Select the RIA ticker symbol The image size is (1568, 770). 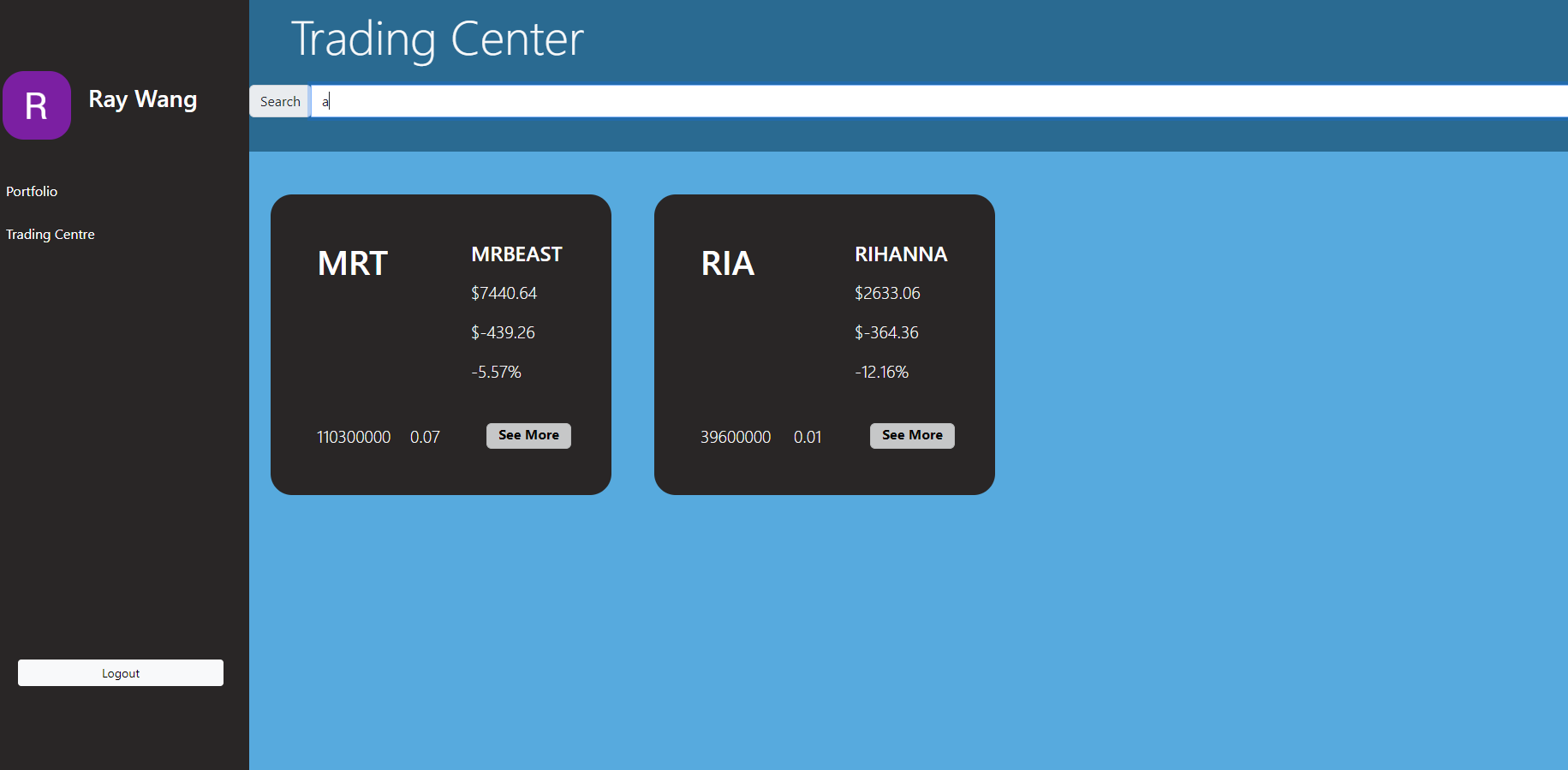coord(728,263)
